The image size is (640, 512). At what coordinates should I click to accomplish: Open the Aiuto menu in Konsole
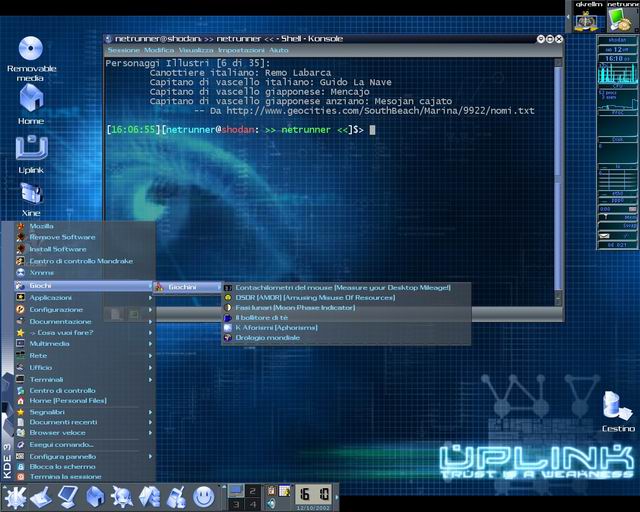click(x=278, y=50)
